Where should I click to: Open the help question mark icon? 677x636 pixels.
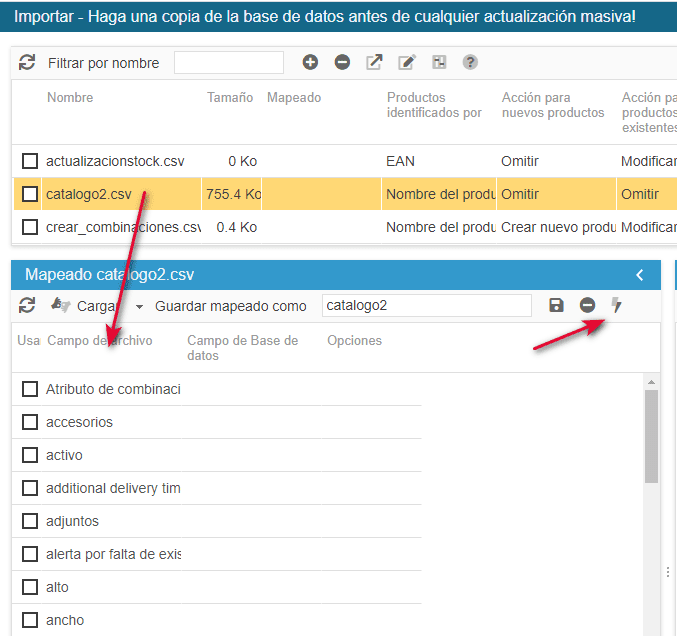(470, 63)
